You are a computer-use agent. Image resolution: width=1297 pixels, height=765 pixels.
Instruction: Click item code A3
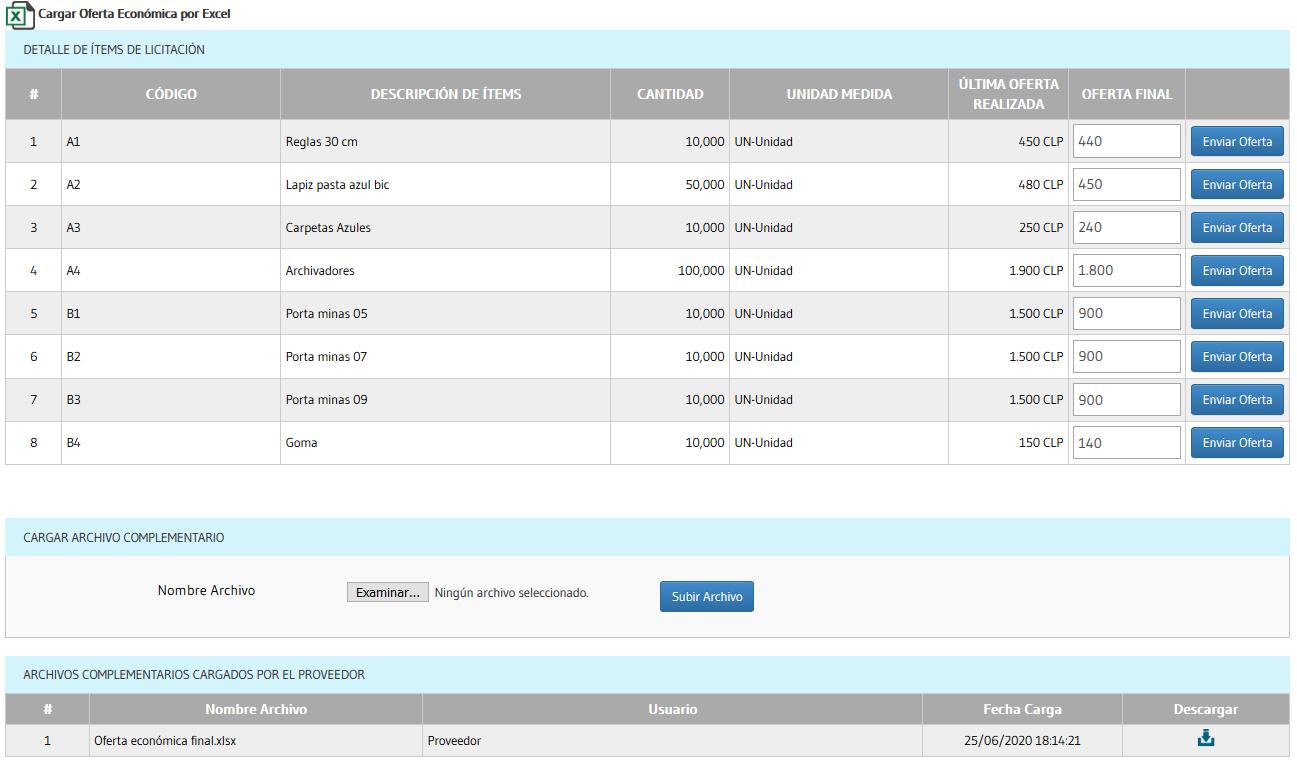coord(74,228)
